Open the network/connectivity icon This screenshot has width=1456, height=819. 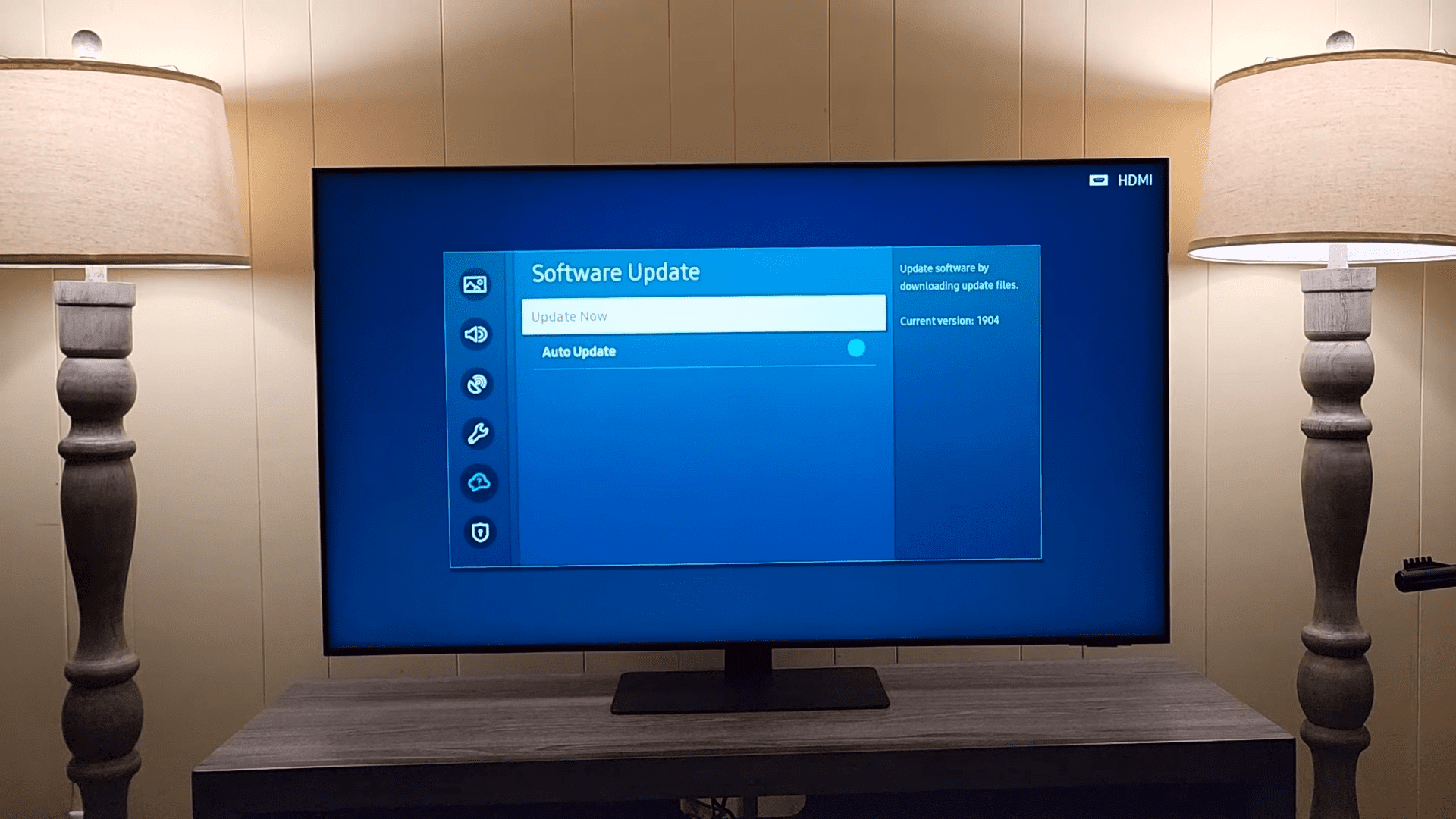476,384
